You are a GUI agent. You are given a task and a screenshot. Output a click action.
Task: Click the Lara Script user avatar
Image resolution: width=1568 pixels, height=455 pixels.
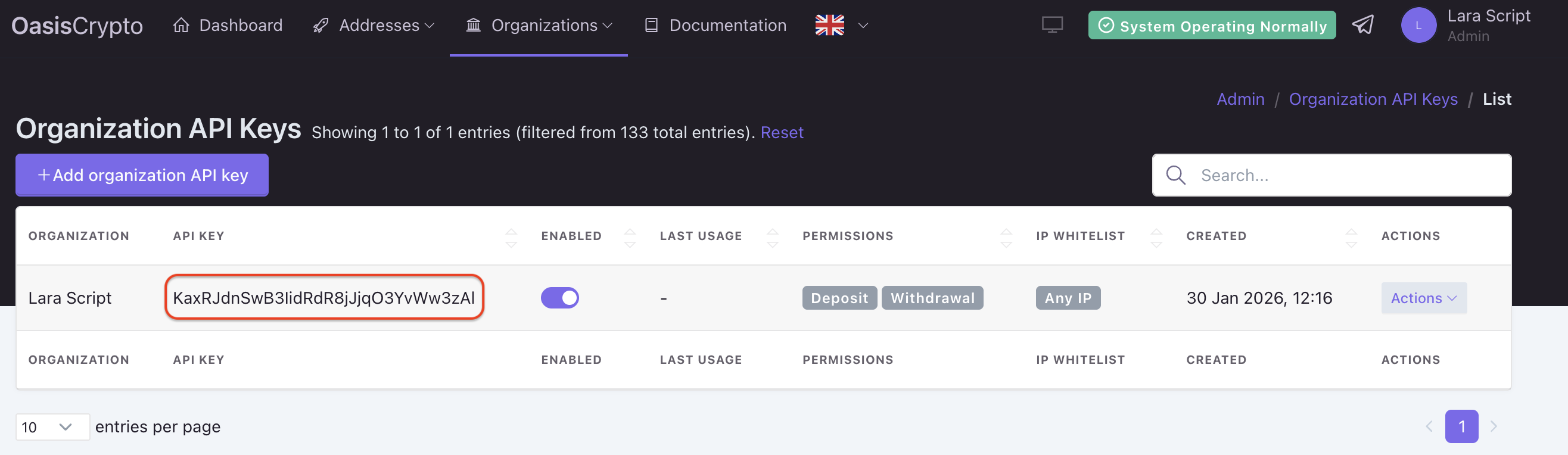[x=1418, y=26]
